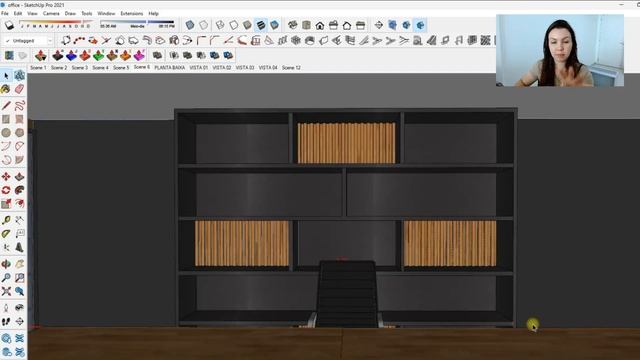Activate the Move tool
640x360 pixels.
6,176
